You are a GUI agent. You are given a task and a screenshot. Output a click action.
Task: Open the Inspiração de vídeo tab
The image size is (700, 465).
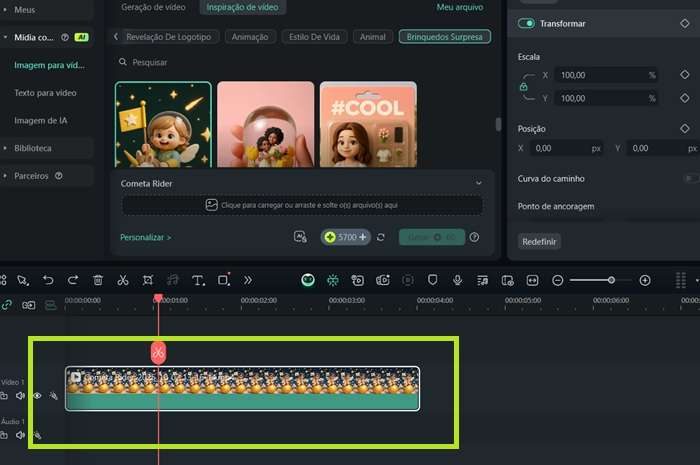point(242,7)
